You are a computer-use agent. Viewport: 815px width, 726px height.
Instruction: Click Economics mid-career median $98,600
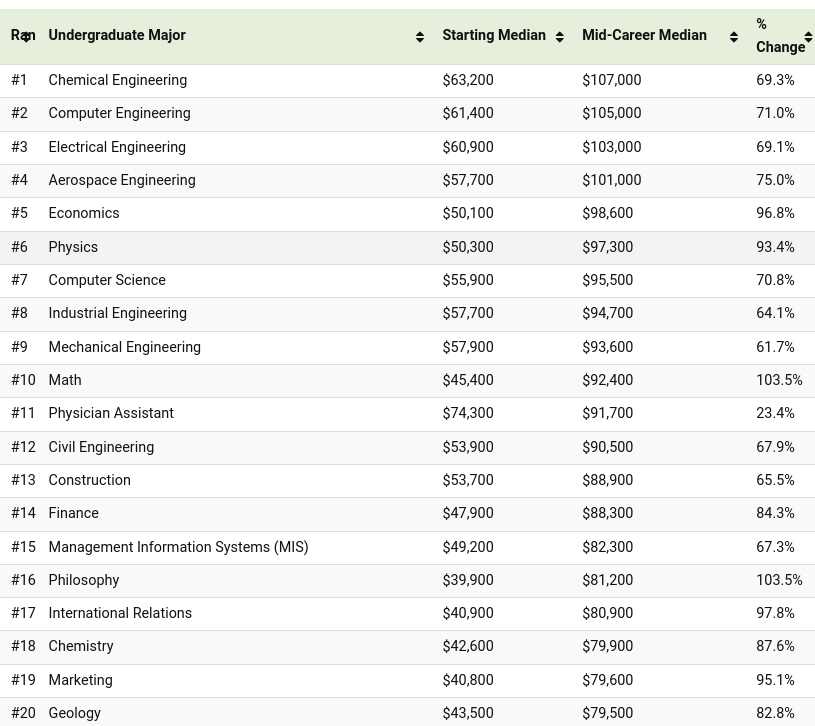(608, 213)
